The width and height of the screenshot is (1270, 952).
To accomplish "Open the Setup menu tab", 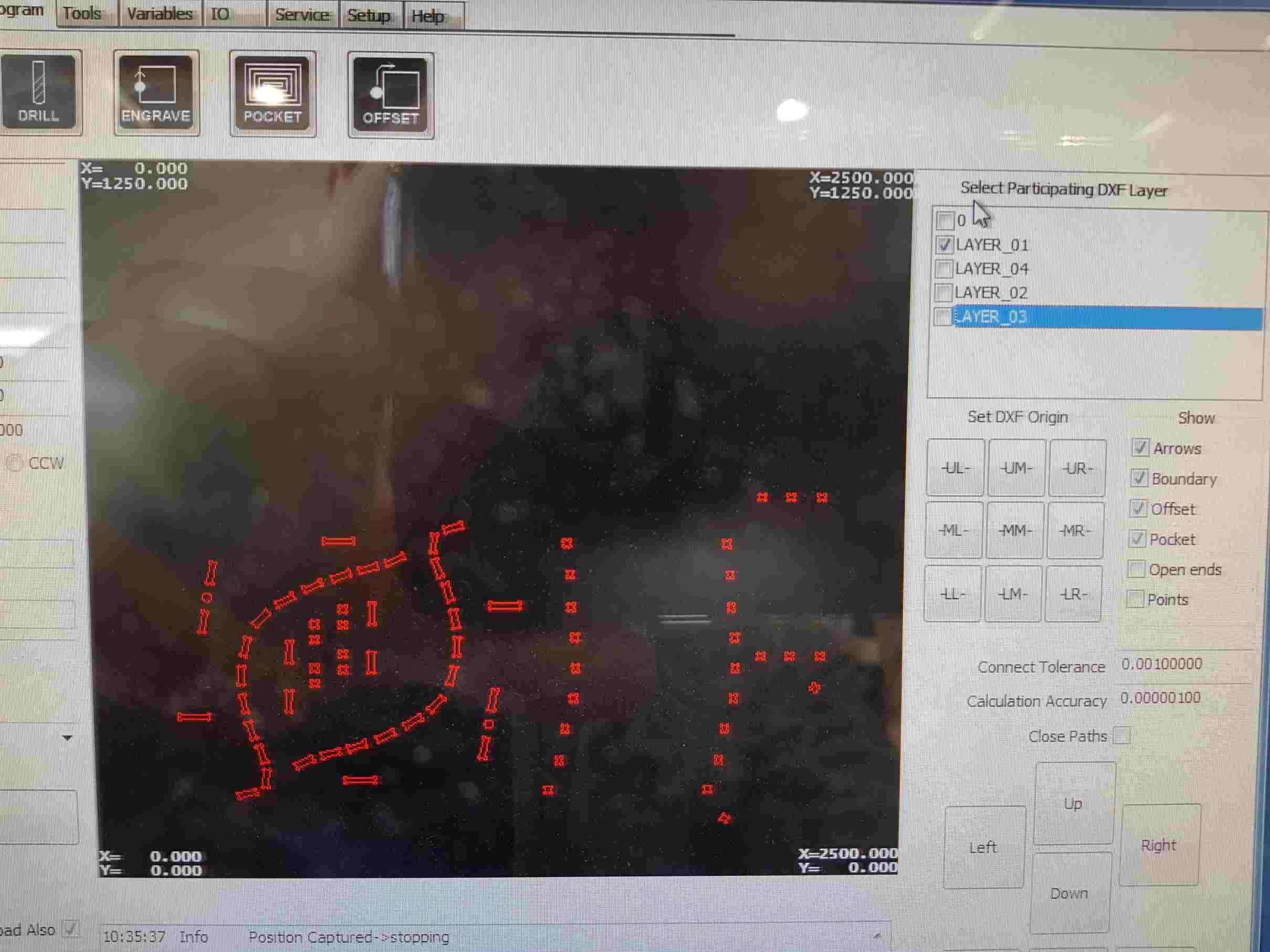I will (369, 16).
